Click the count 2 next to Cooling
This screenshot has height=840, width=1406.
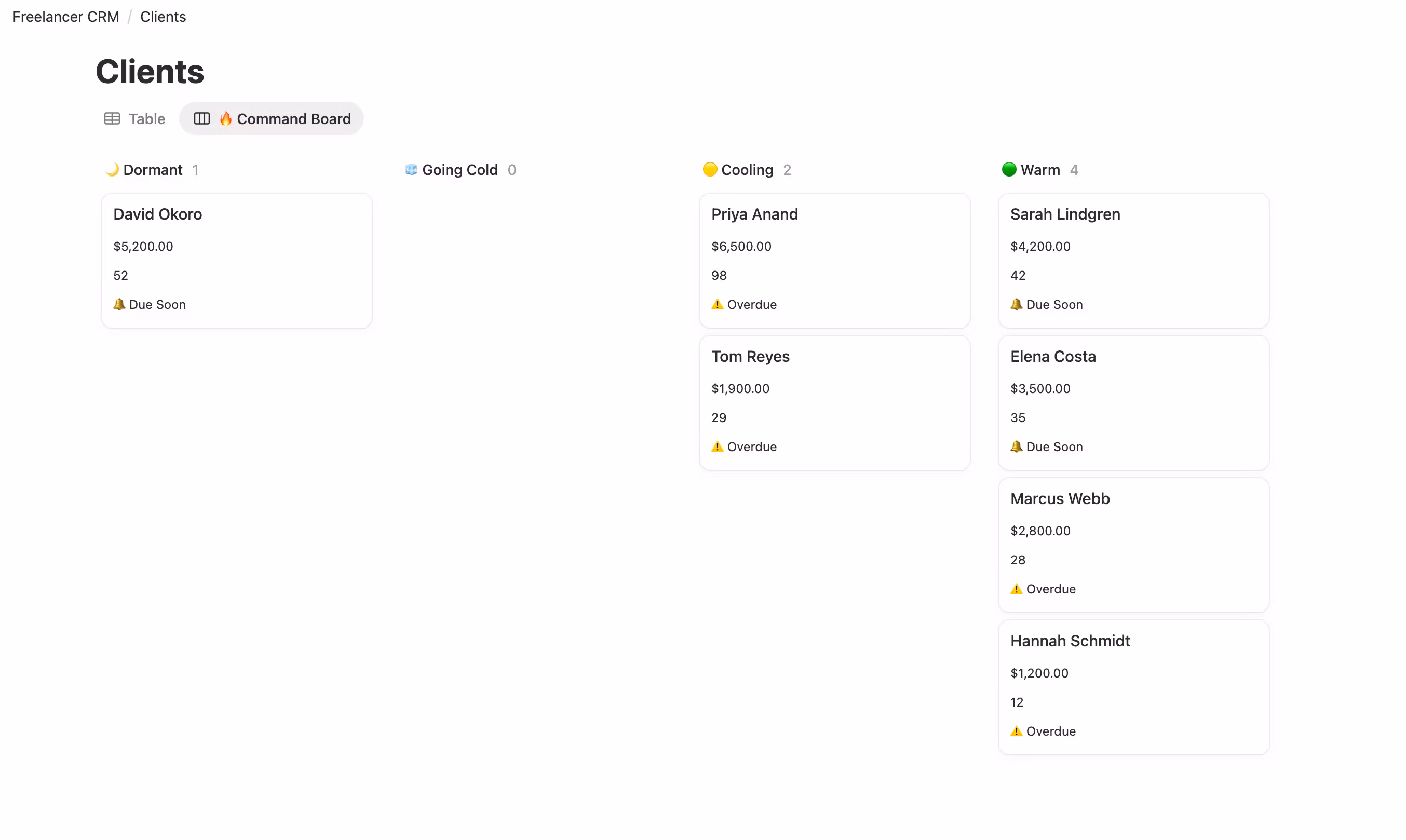point(787,170)
